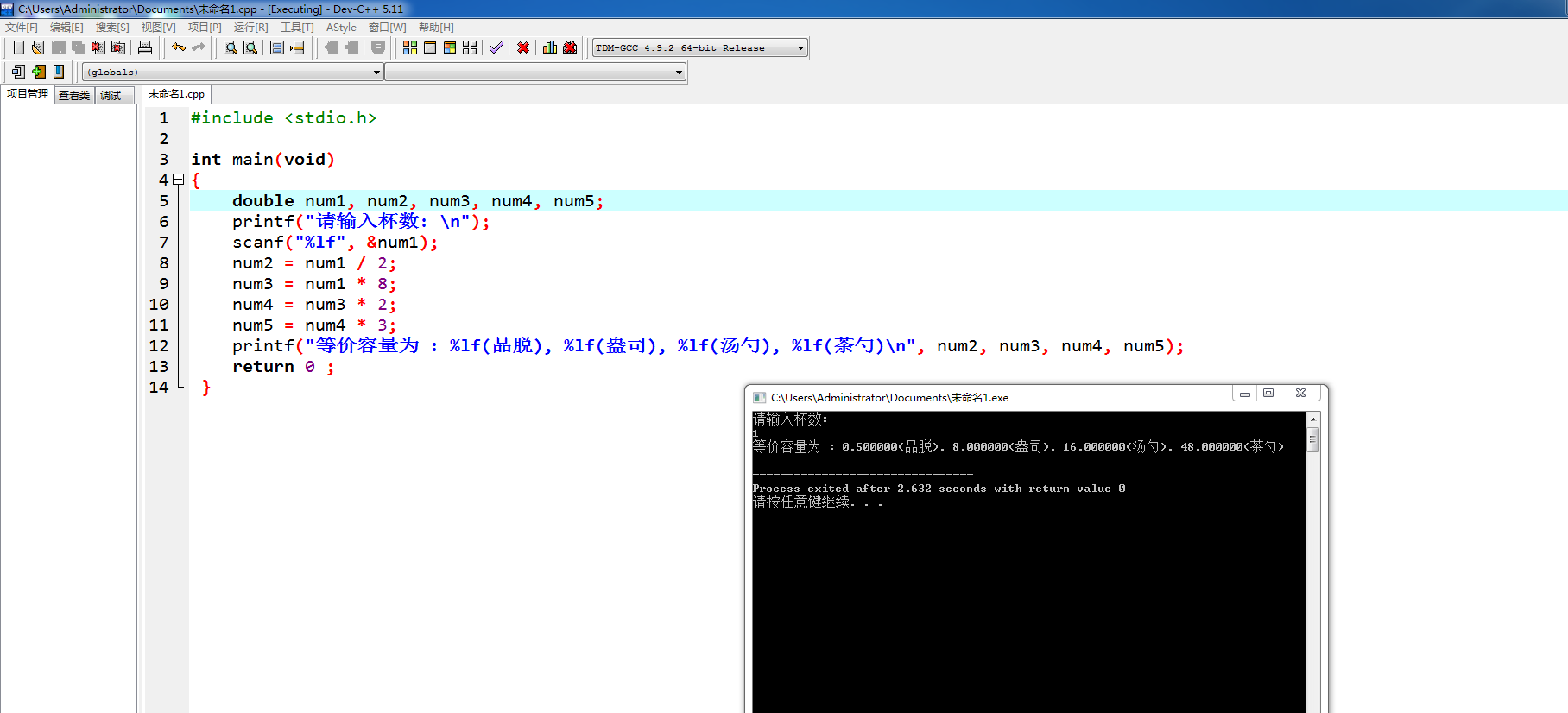Click the Goto line toolbar icon

297,47
